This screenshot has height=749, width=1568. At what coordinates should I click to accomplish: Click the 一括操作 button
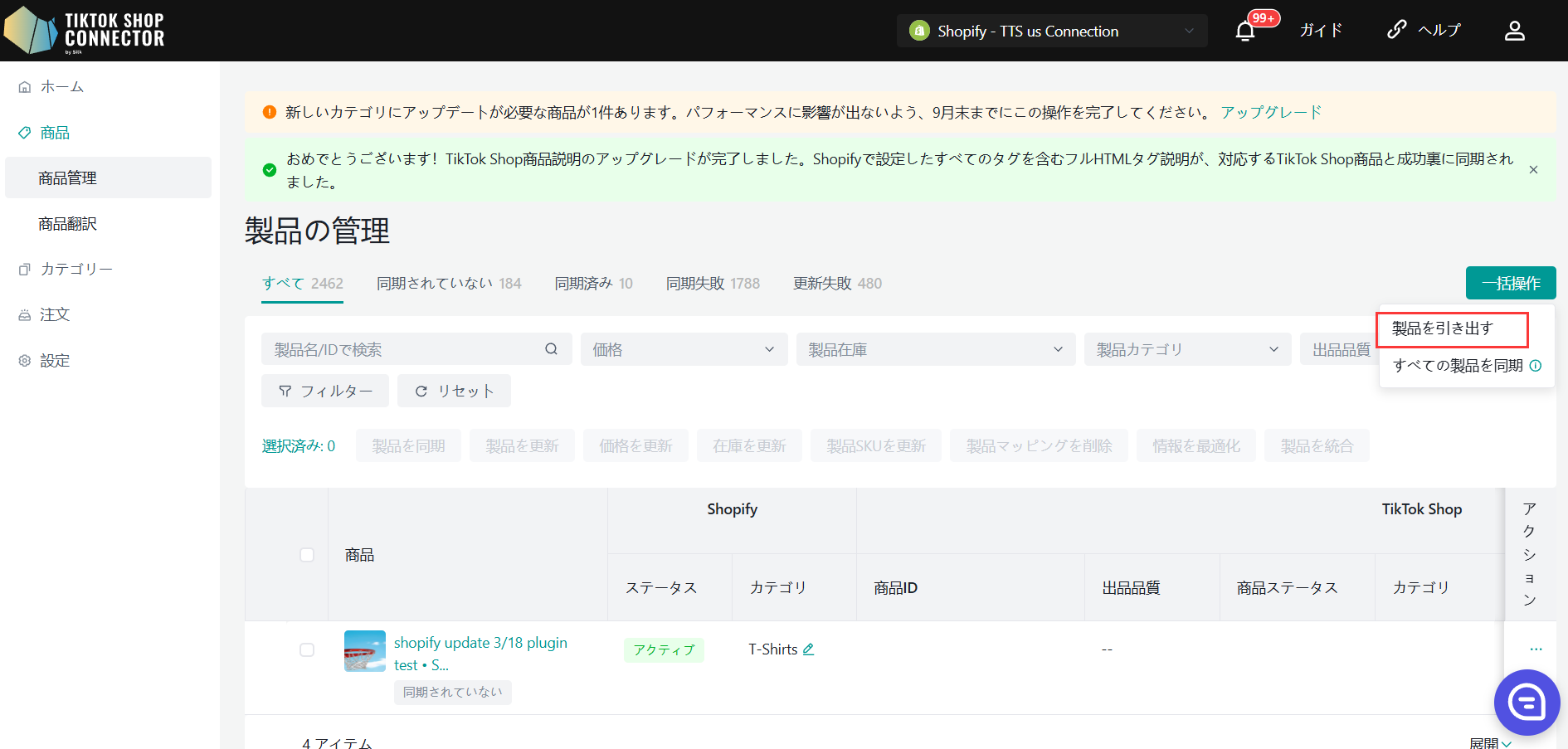(1511, 283)
